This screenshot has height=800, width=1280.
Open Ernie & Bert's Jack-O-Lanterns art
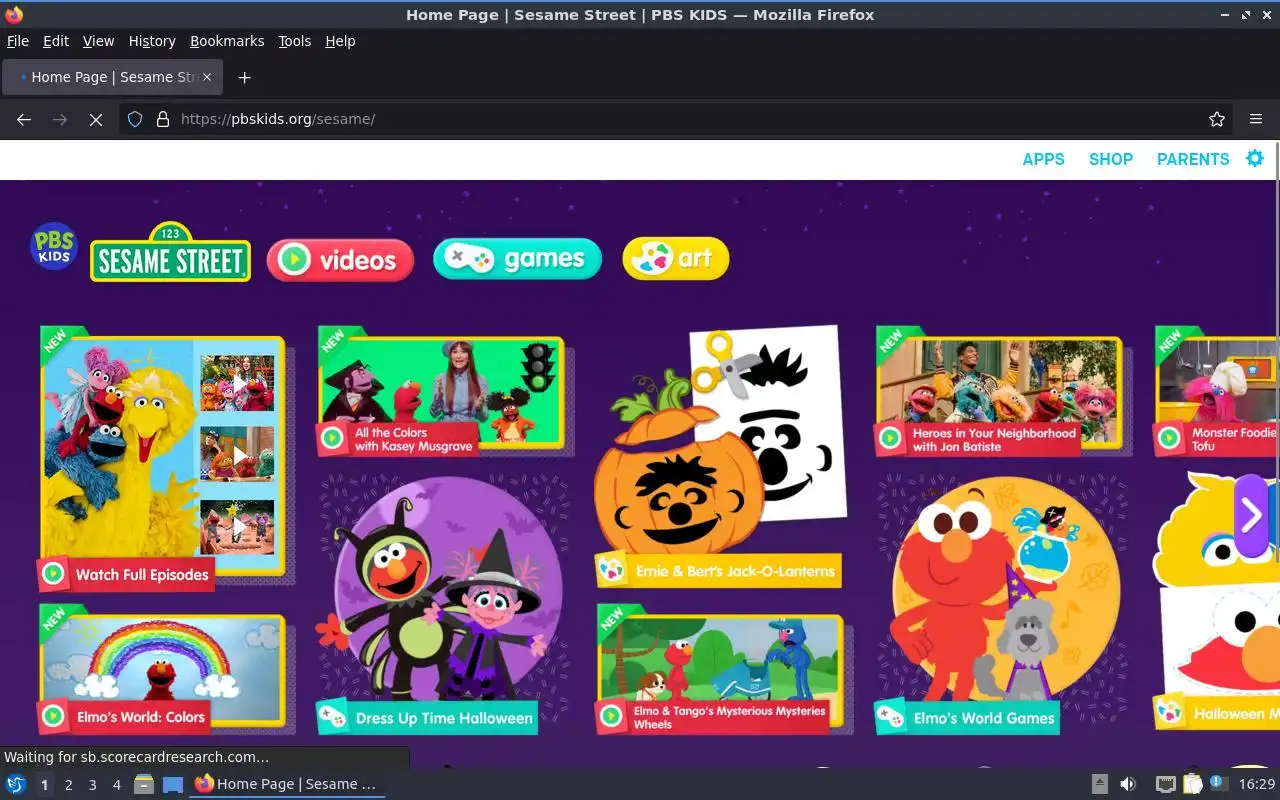(718, 458)
